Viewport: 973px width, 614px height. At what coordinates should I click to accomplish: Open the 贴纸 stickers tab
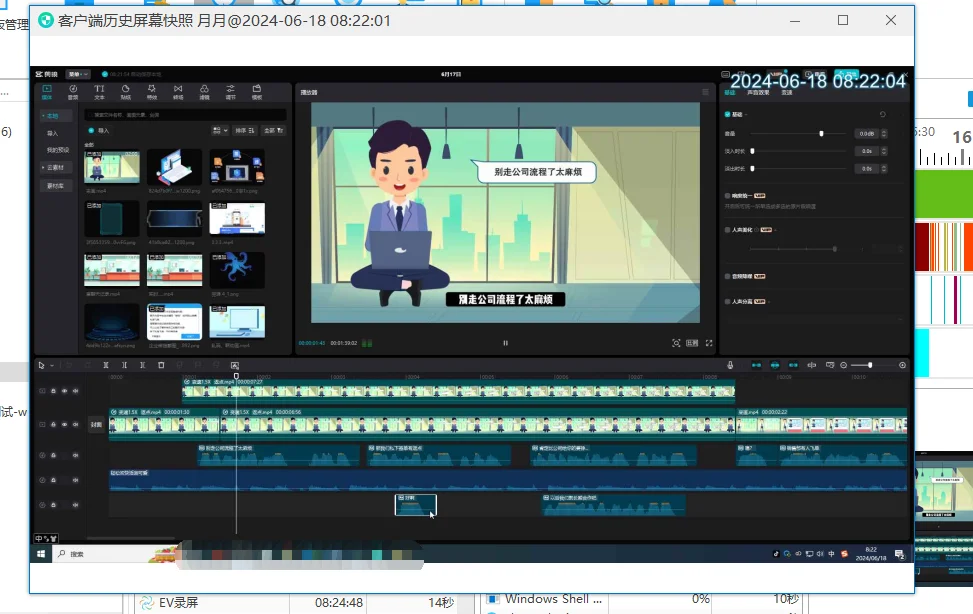coord(125,93)
